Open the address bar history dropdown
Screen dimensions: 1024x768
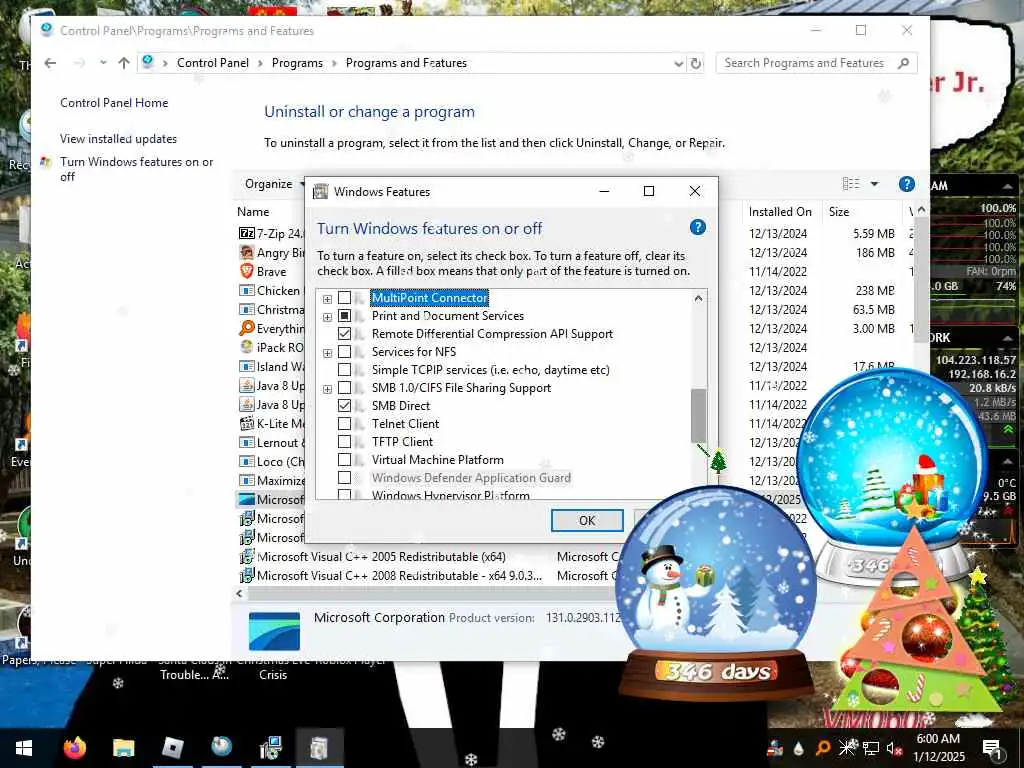678,63
